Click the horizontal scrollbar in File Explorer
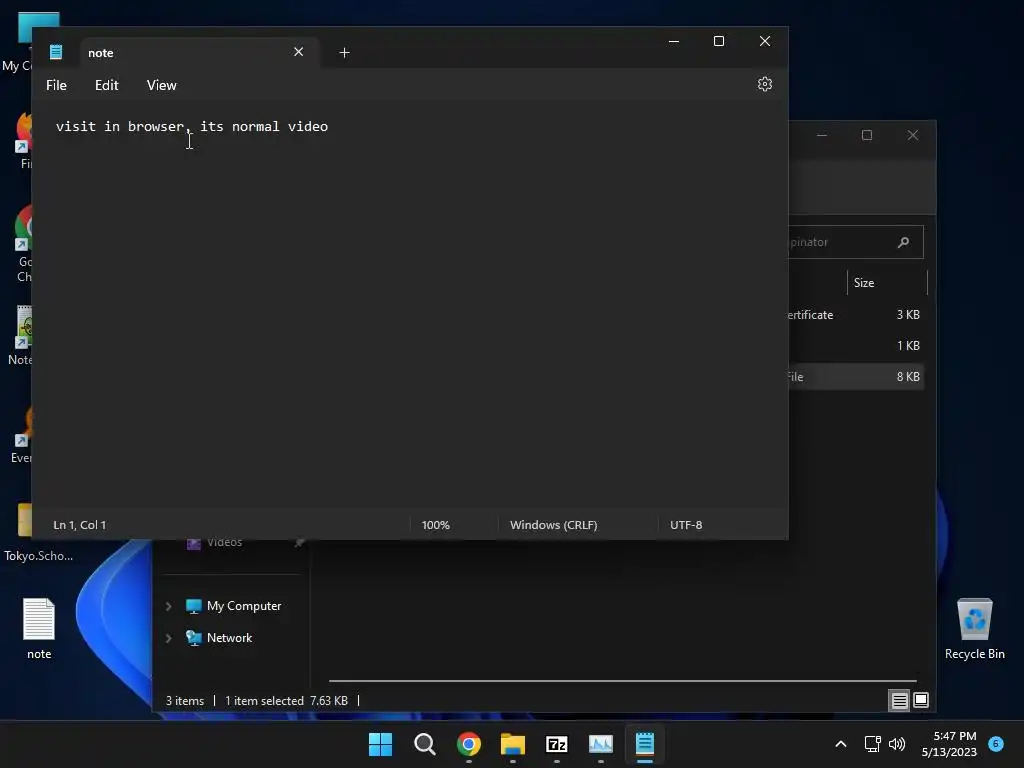Viewport: 1024px width, 768px height. point(622,681)
